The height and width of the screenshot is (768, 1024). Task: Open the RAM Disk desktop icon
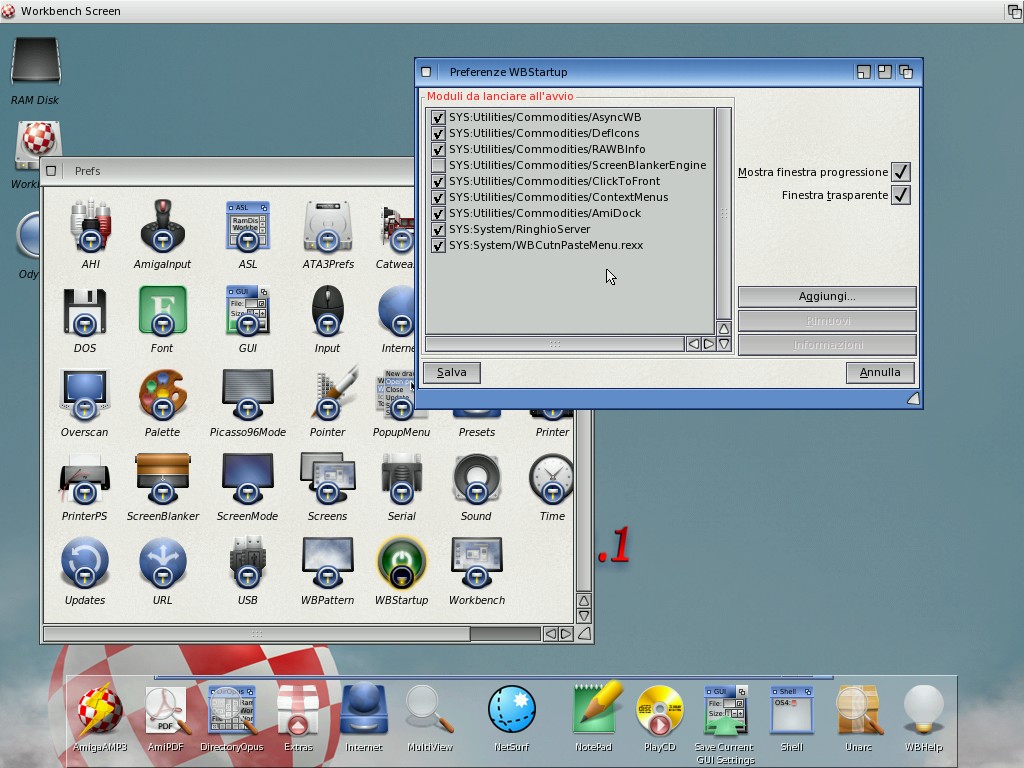(35, 64)
